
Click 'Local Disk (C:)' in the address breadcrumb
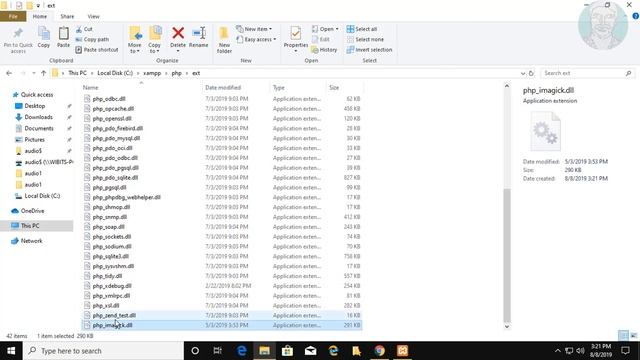click(x=115, y=73)
